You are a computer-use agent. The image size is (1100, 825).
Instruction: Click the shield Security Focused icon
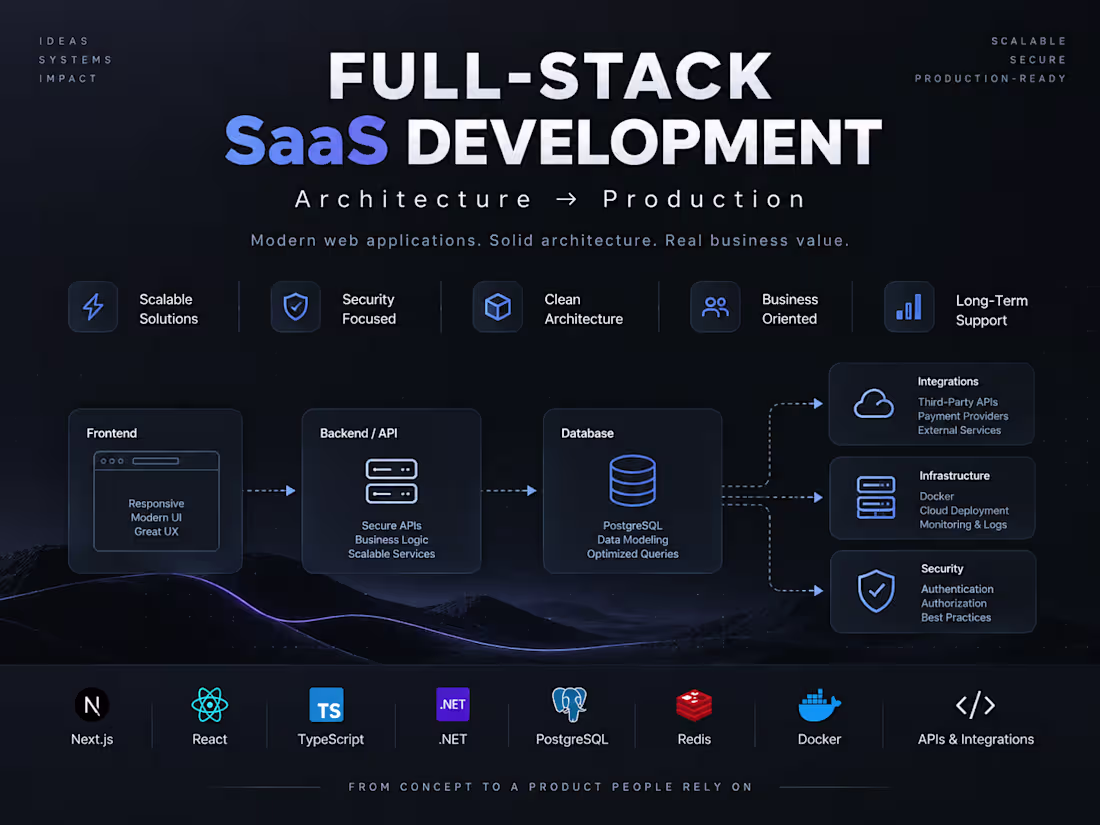coord(295,307)
